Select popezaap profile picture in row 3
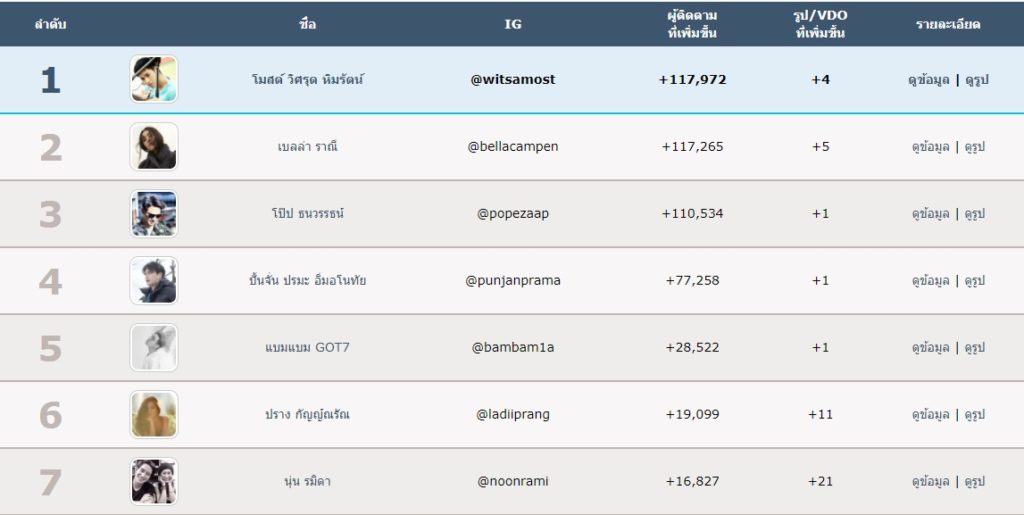Image resolution: width=1024 pixels, height=515 pixels. point(153,213)
